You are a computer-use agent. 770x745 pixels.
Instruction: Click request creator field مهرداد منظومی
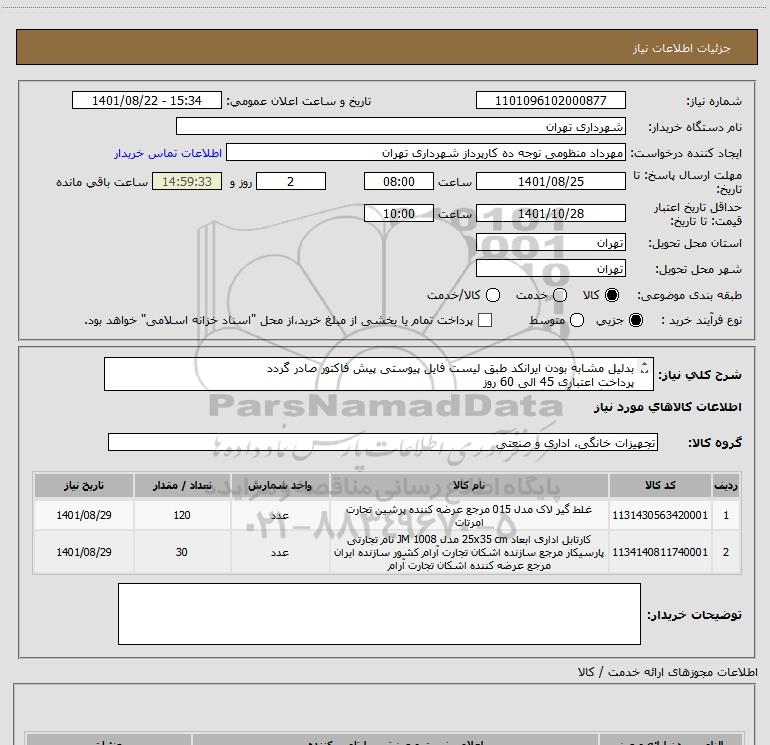point(426,152)
